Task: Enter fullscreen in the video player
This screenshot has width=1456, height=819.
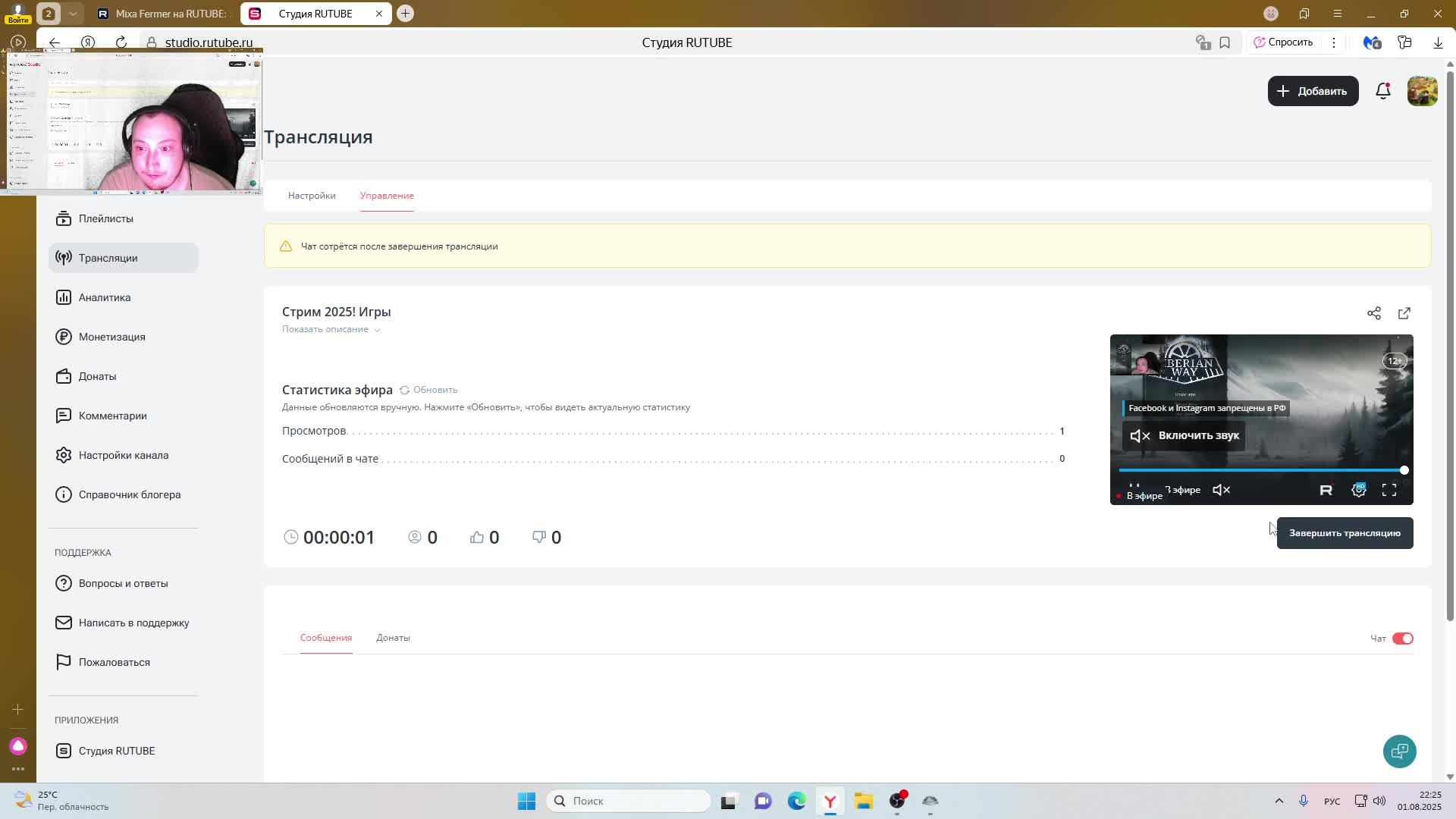Action: click(1389, 491)
